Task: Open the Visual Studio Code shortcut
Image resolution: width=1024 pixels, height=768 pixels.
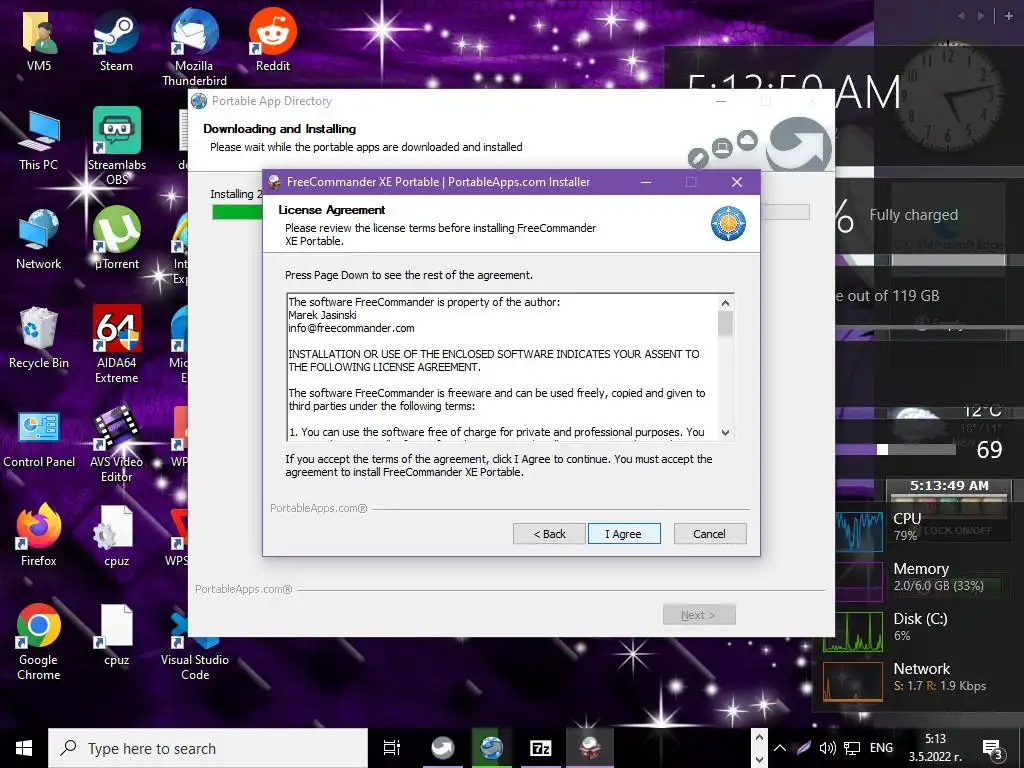Action: coord(195,647)
